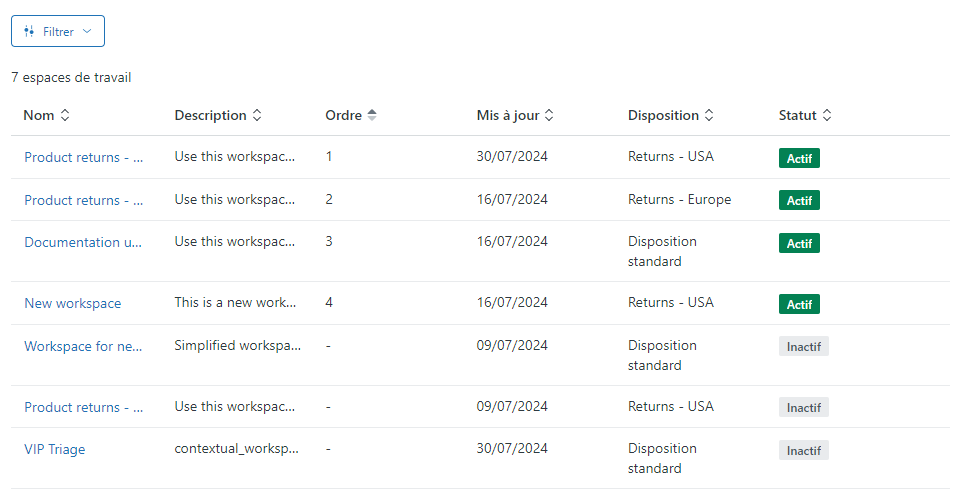
Task: Open the Workspace for ne... link
Action: pyautogui.click(x=83, y=346)
